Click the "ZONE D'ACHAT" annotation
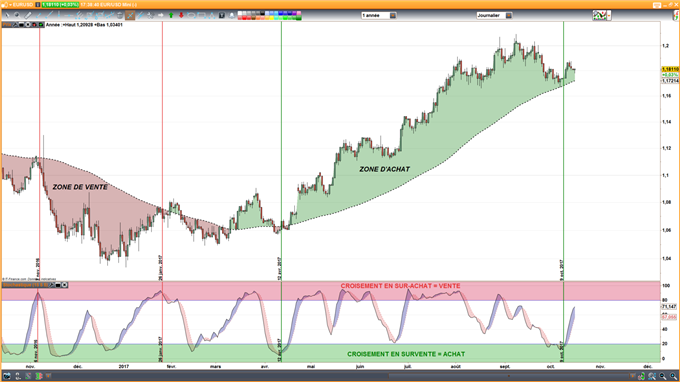 pyautogui.click(x=384, y=169)
